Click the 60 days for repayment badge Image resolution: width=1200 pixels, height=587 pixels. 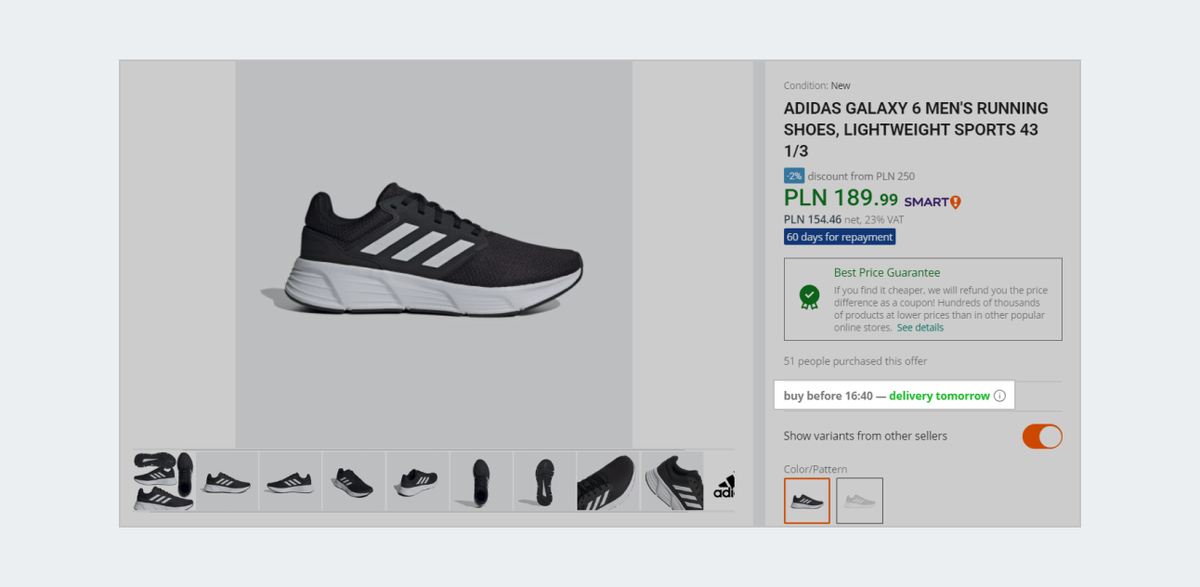point(839,237)
